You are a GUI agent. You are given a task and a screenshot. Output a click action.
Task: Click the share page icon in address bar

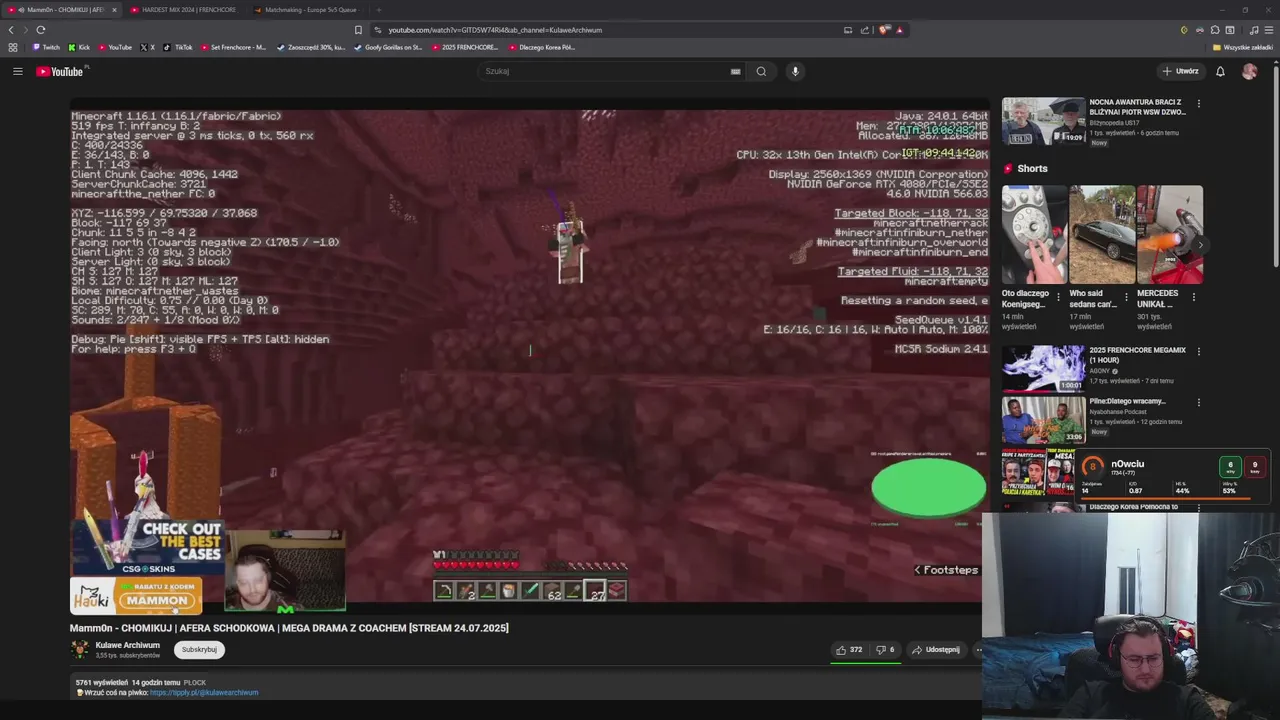(865, 30)
